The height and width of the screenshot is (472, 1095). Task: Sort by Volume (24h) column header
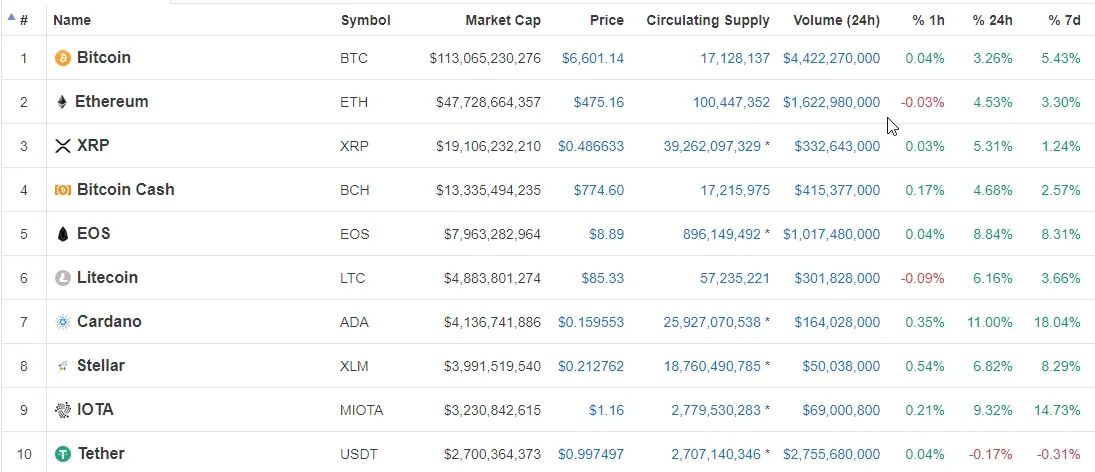tap(836, 20)
